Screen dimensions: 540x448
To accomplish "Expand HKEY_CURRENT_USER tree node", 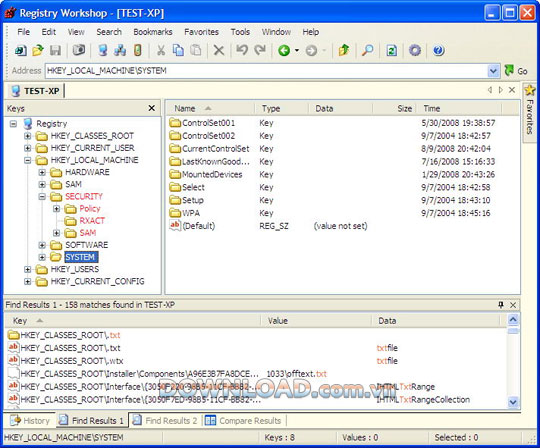I will click(x=28, y=148).
